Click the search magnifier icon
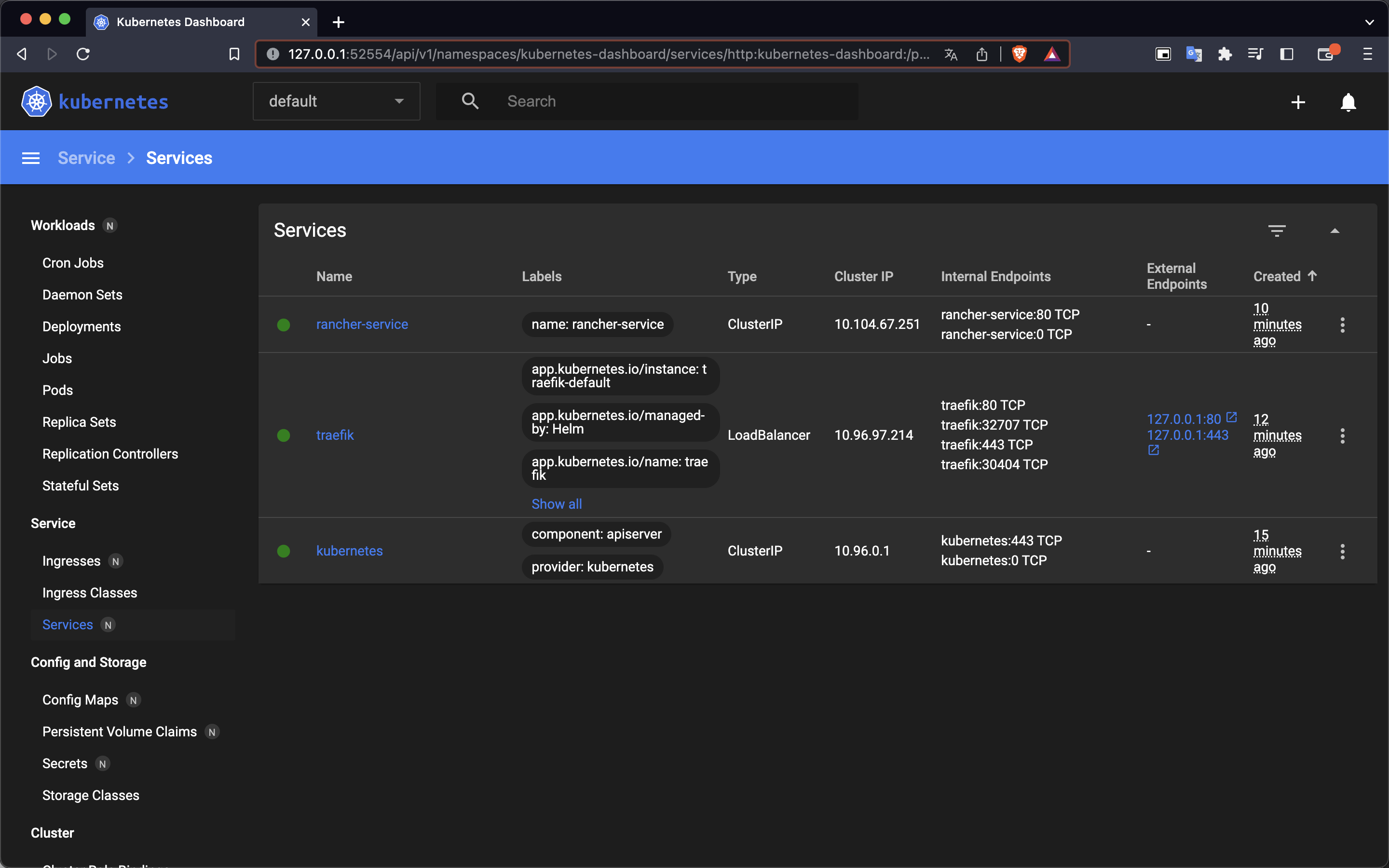The width and height of the screenshot is (1389, 868). point(470,101)
